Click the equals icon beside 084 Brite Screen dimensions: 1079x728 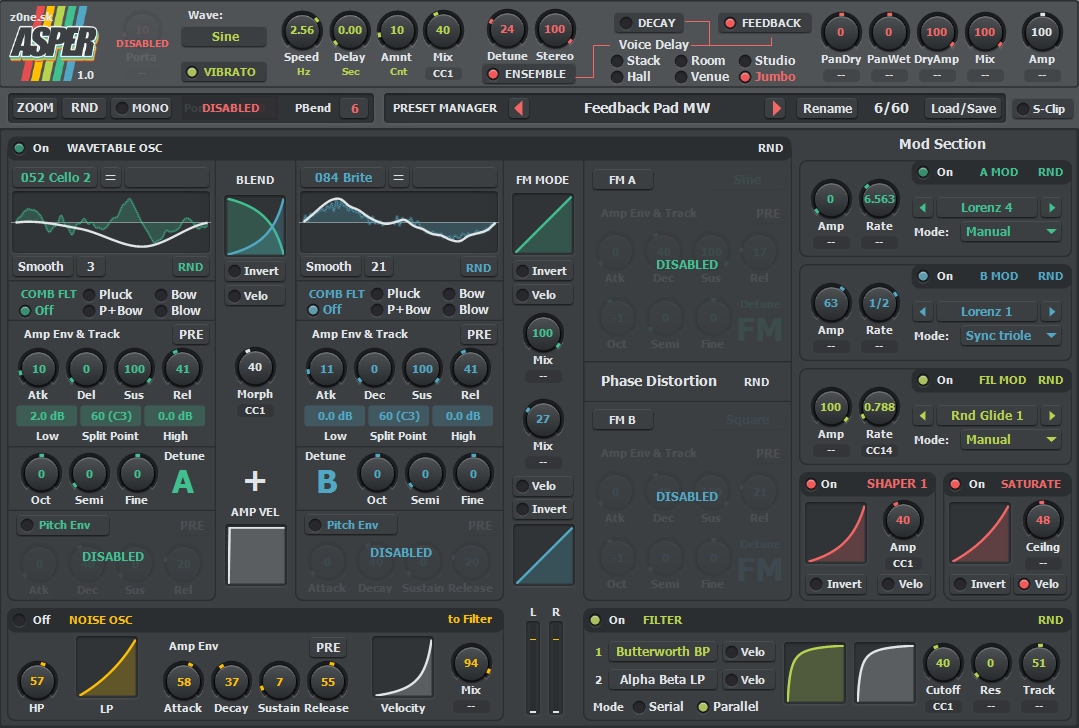coord(398,178)
